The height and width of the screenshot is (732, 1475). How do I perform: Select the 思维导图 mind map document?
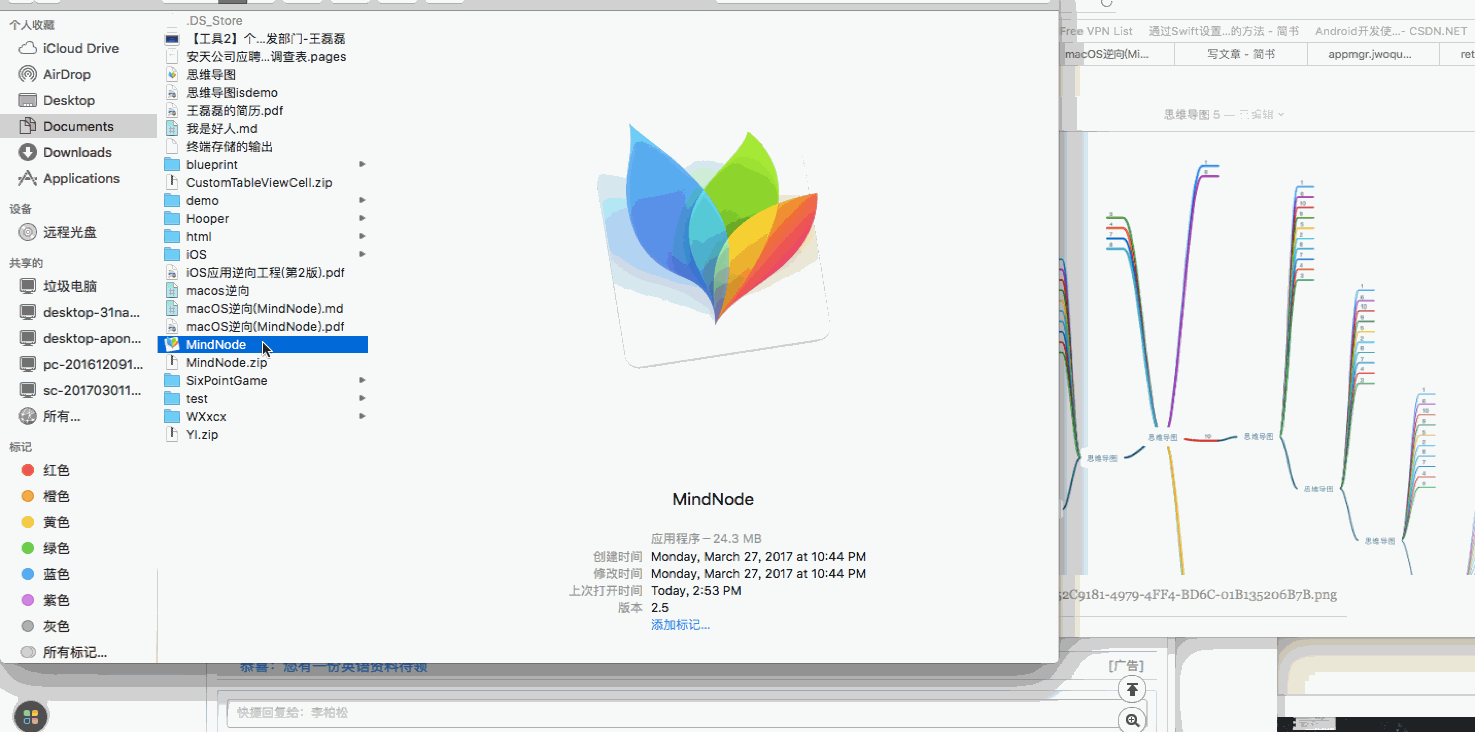coord(211,74)
